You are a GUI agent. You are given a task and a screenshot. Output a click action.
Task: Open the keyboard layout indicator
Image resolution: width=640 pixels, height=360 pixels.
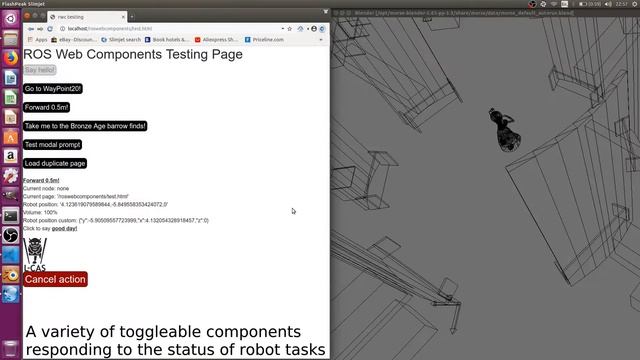564,4
